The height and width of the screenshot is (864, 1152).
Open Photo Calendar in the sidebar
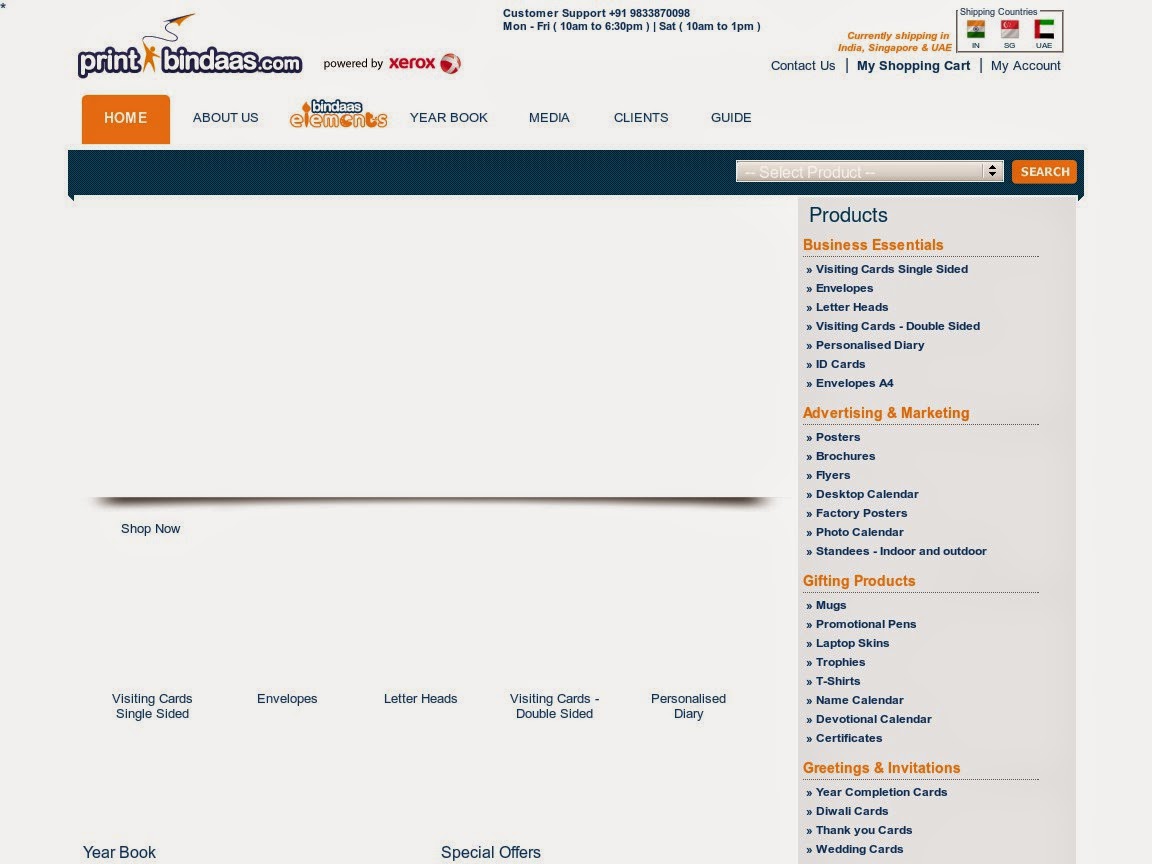pos(859,533)
